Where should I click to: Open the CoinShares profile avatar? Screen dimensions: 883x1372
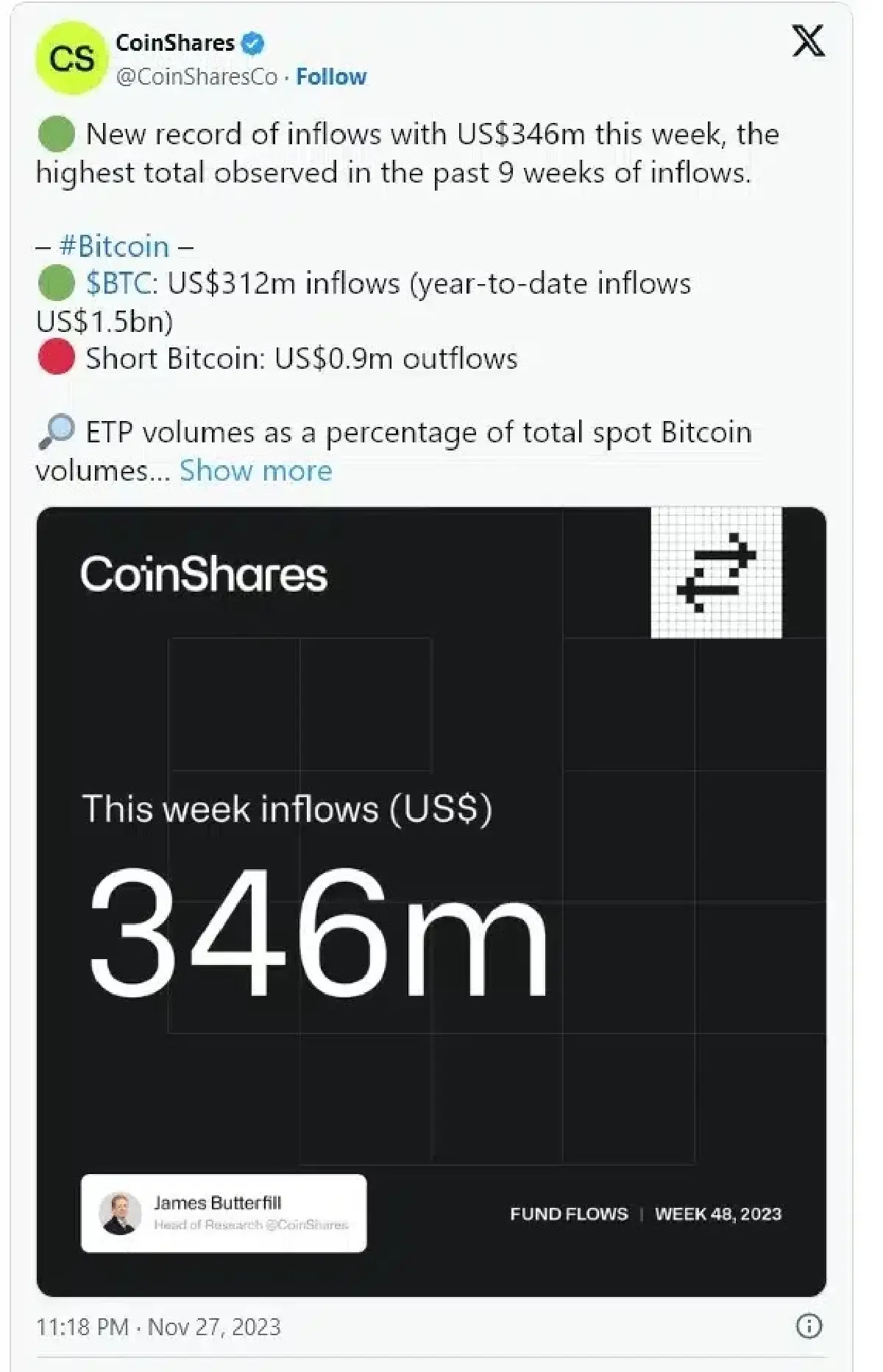pos(71,58)
